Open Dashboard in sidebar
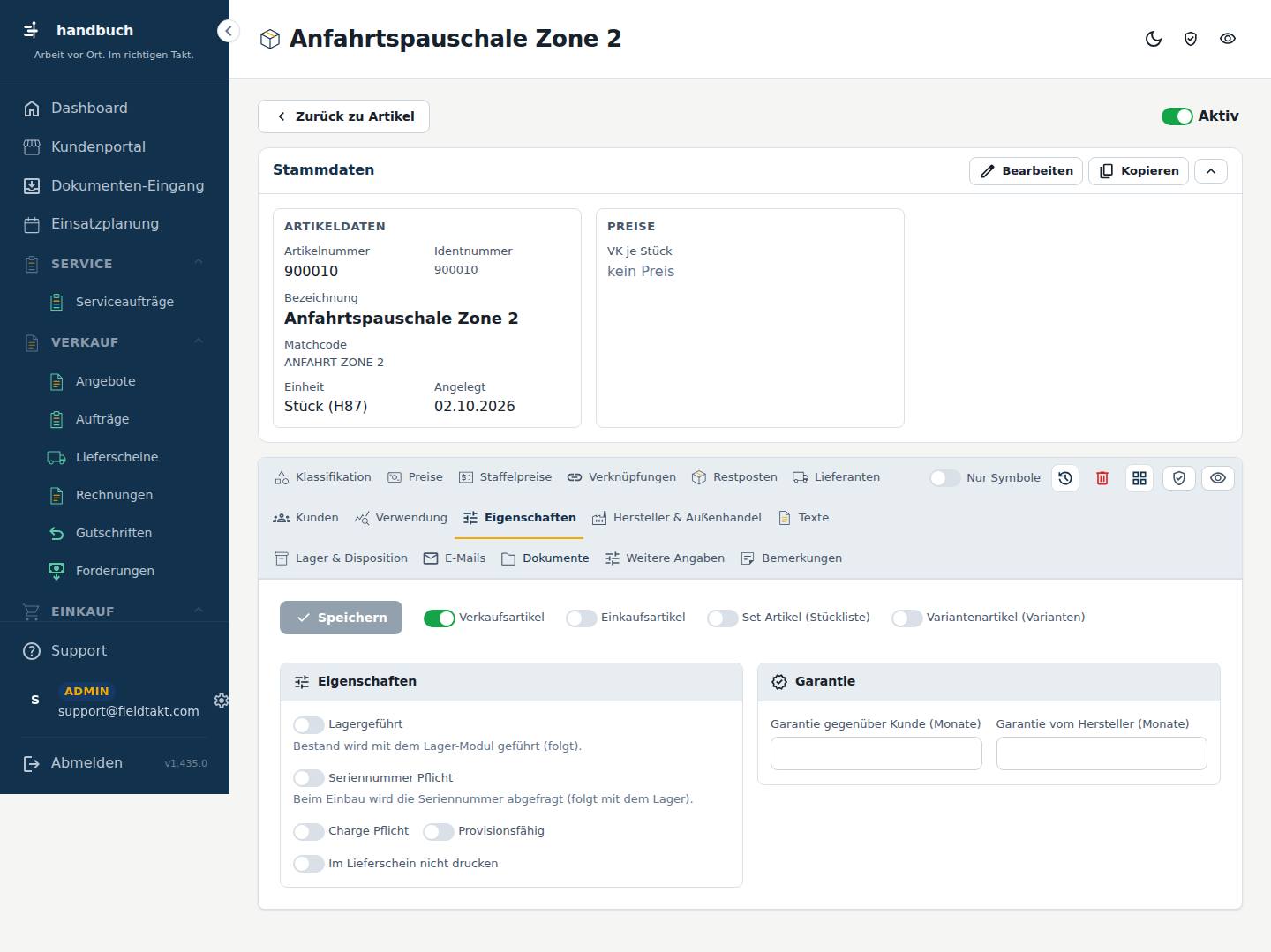The image size is (1271, 952). click(x=115, y=108)
